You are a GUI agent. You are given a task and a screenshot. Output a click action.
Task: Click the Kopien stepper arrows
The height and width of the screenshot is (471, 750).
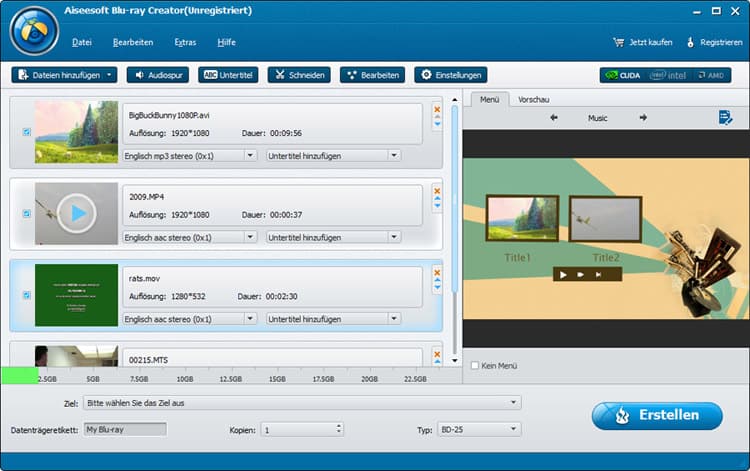(x=339, y=429)
